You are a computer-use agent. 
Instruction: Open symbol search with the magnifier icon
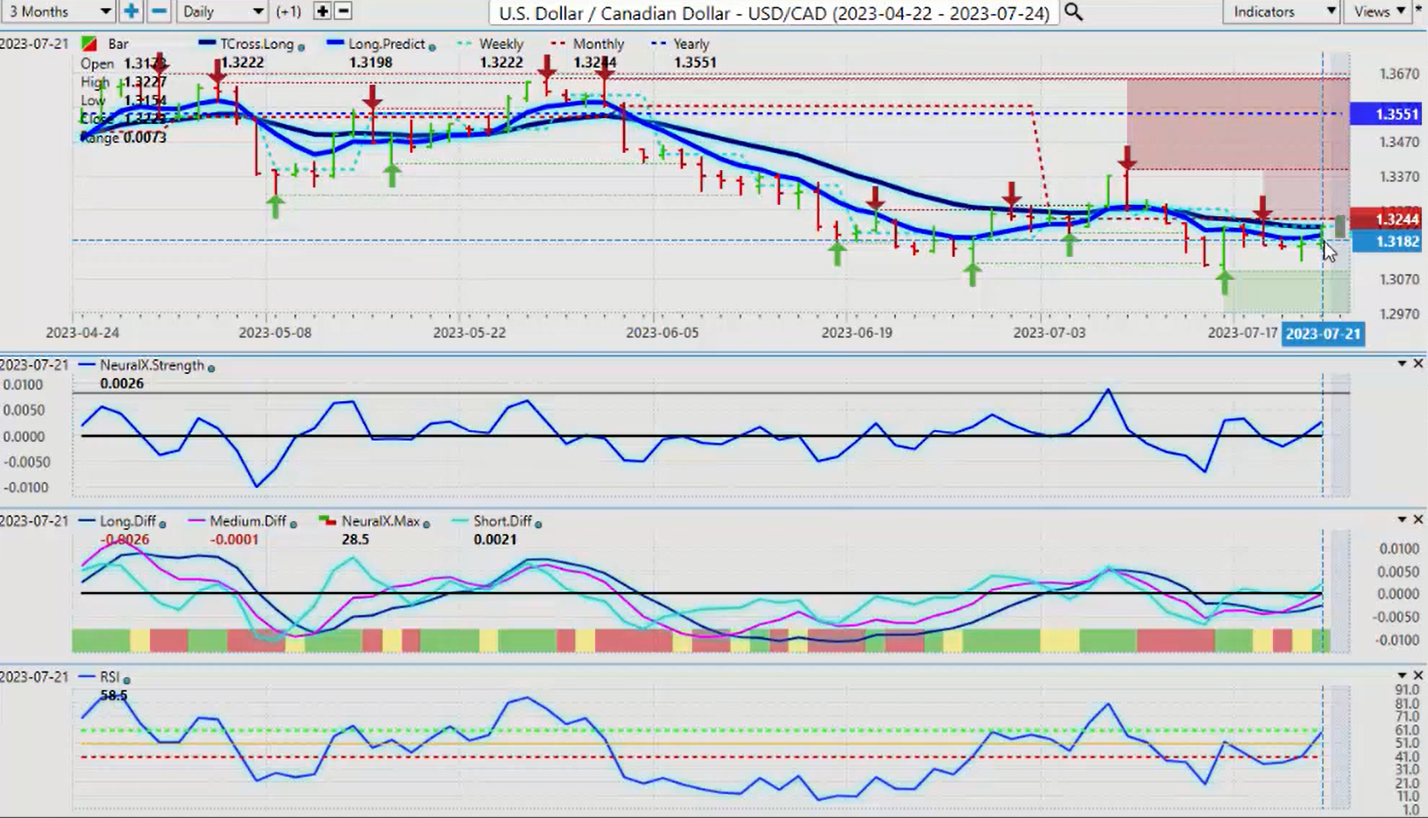(x=1073, y=12)
